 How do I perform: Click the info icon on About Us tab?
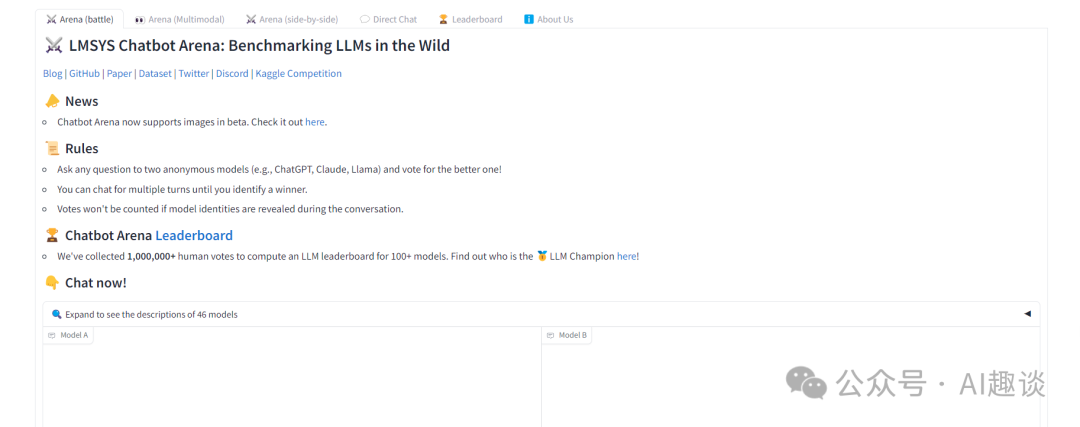click(529, 19)
